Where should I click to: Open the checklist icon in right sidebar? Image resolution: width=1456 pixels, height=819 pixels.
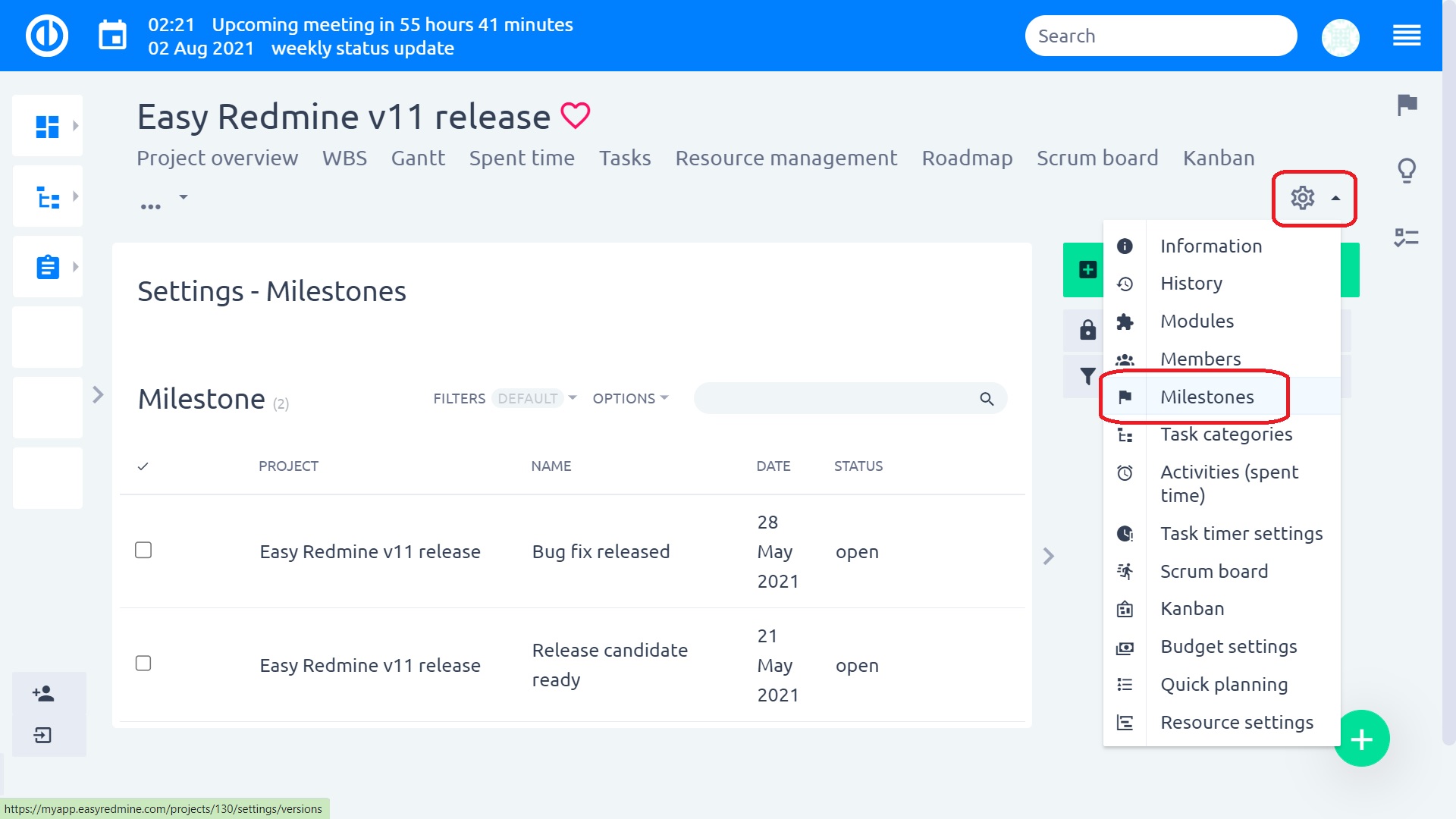(1406, 238)
